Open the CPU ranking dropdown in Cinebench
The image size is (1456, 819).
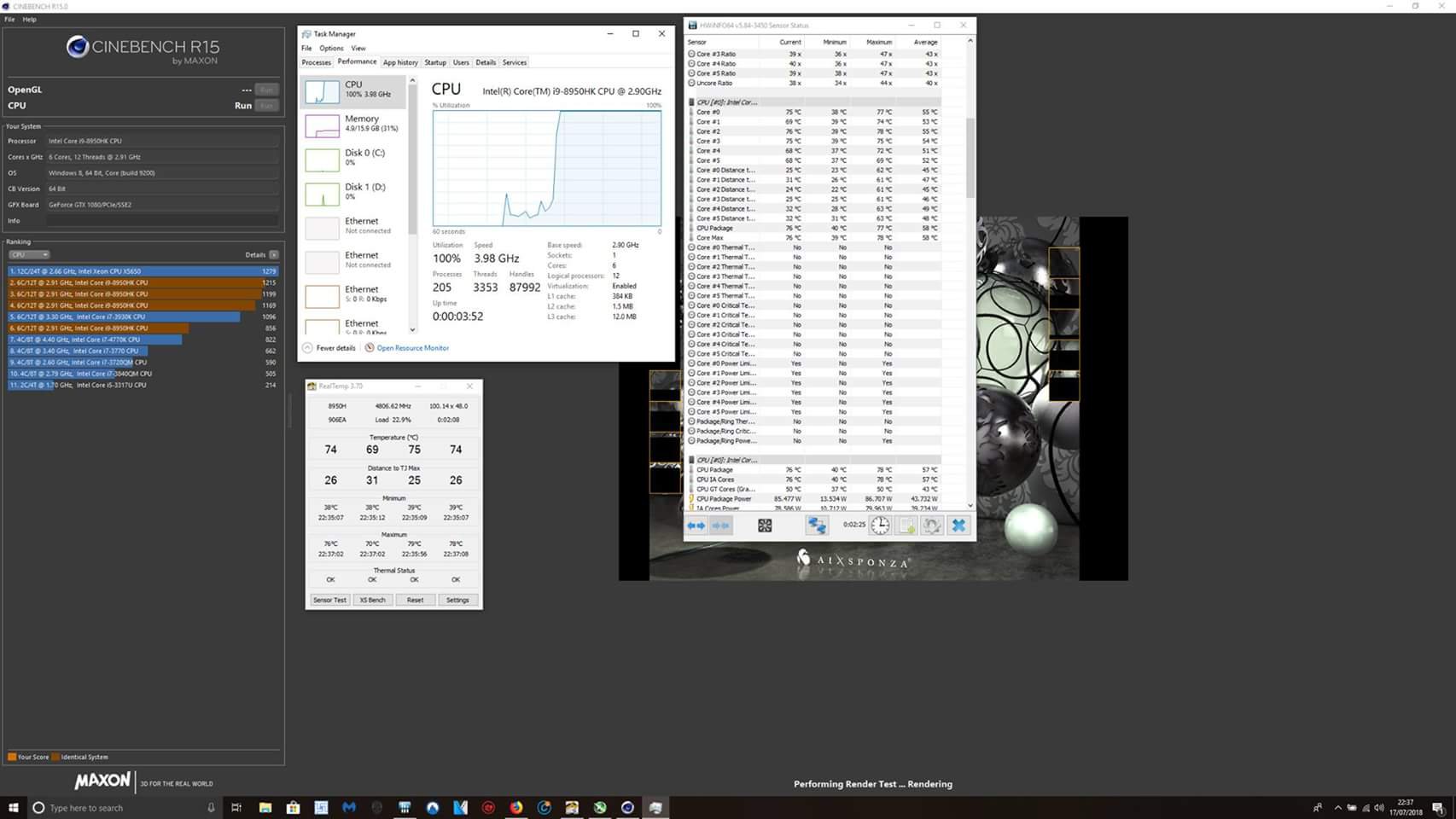[29, 254]
